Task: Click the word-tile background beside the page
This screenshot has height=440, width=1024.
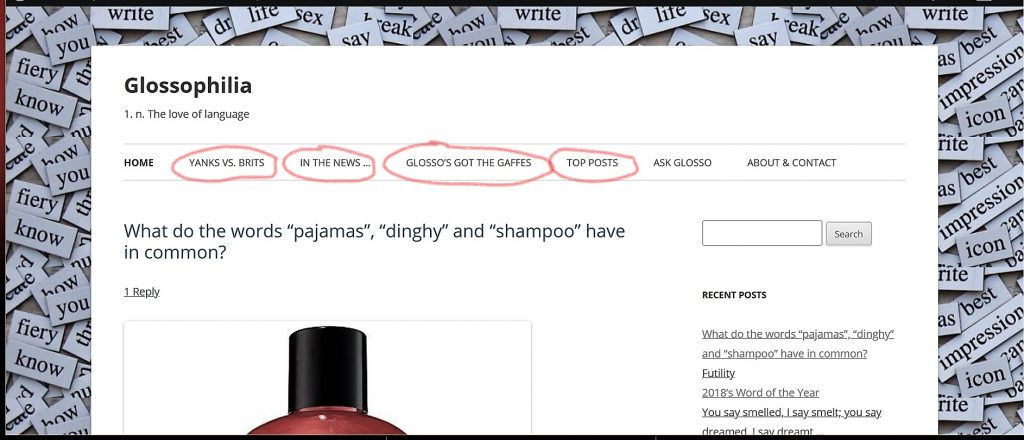Action: [46, 228]
